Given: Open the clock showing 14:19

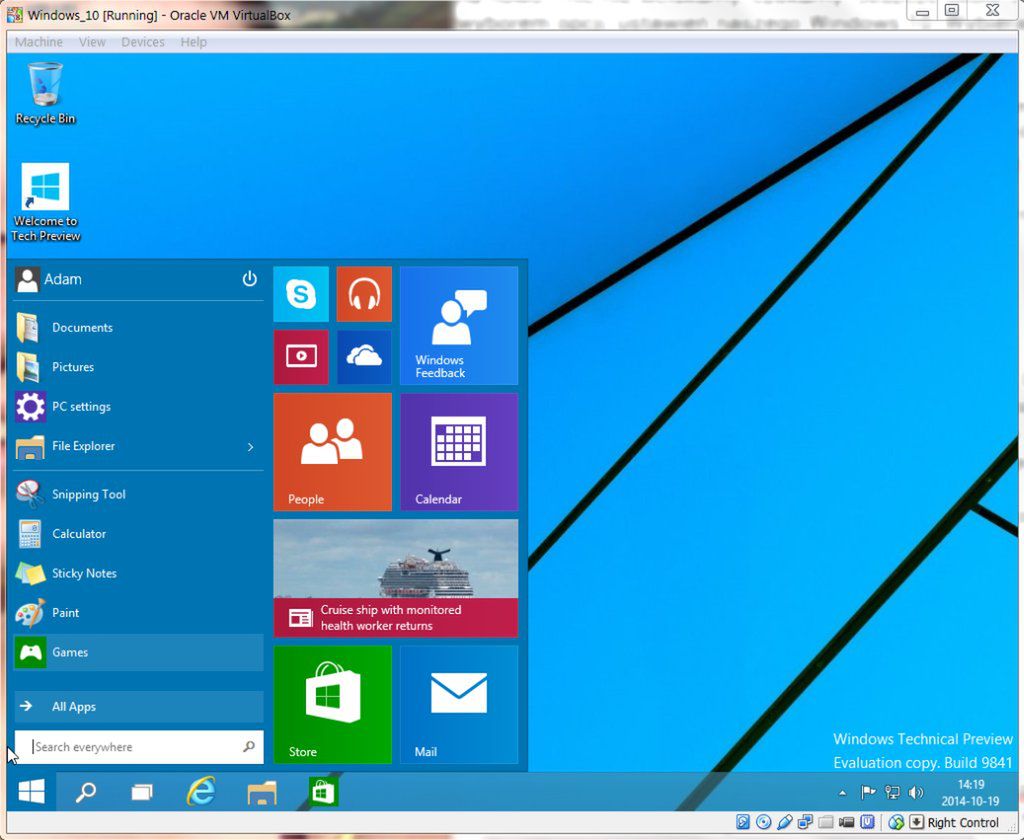Looking at the screenshot, I should (x=970, y=792).
